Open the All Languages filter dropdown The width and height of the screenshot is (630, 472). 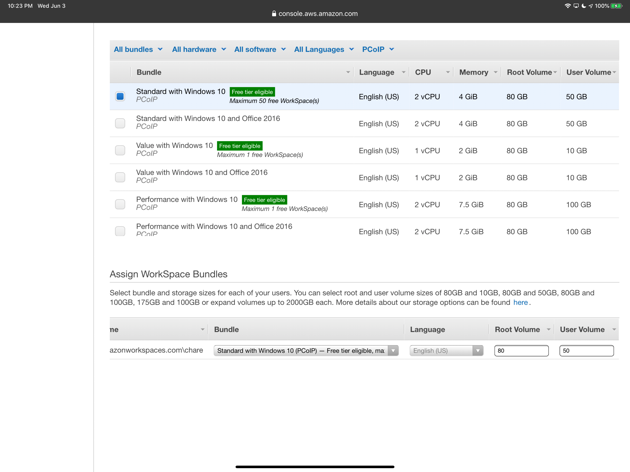click(x=324, y=49)
